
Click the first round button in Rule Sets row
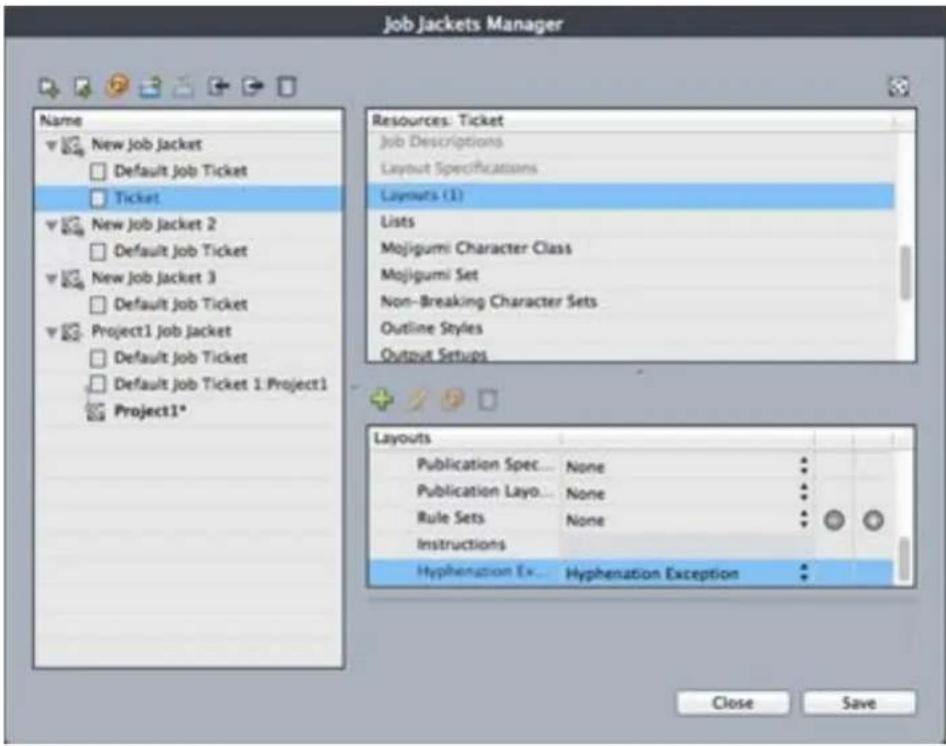pyautogui.click(x=834, y=520)
